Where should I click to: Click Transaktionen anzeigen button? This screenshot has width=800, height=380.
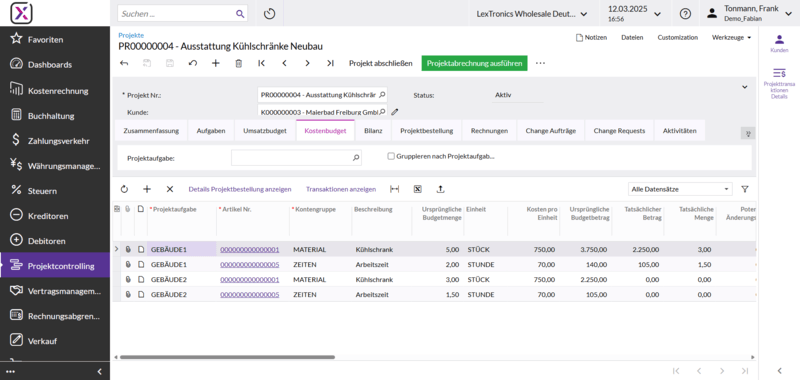[341, 189]
